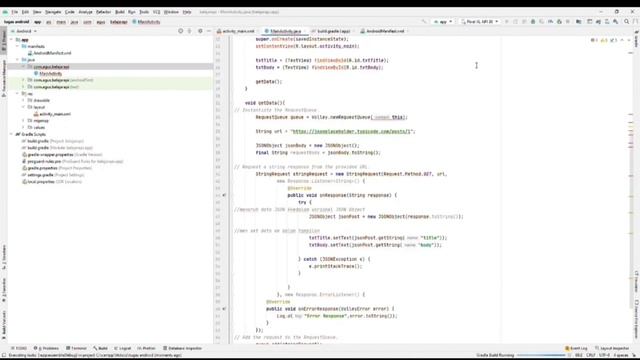The height and width of the screenshot is (360, 640).
Task: Collapse the layout folder
Action: click(x=24, y=107)
